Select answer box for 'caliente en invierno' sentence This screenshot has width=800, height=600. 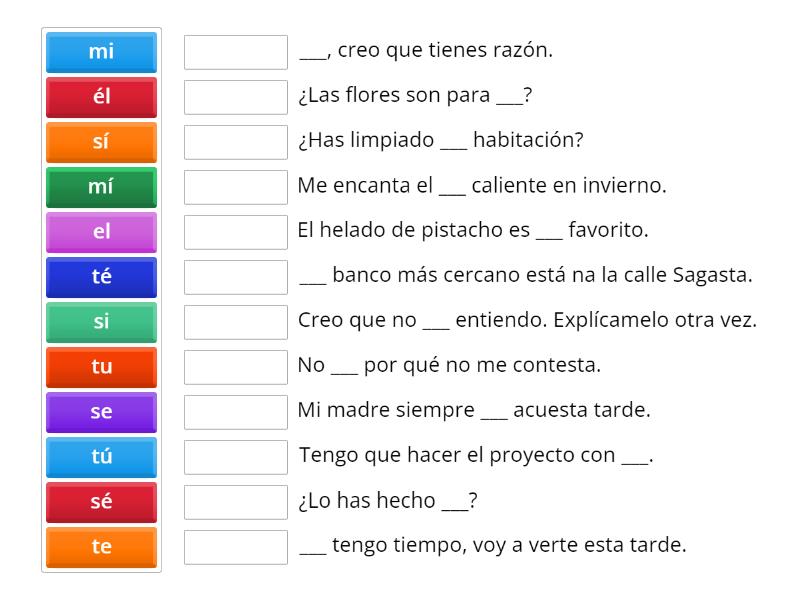[236, 187]
